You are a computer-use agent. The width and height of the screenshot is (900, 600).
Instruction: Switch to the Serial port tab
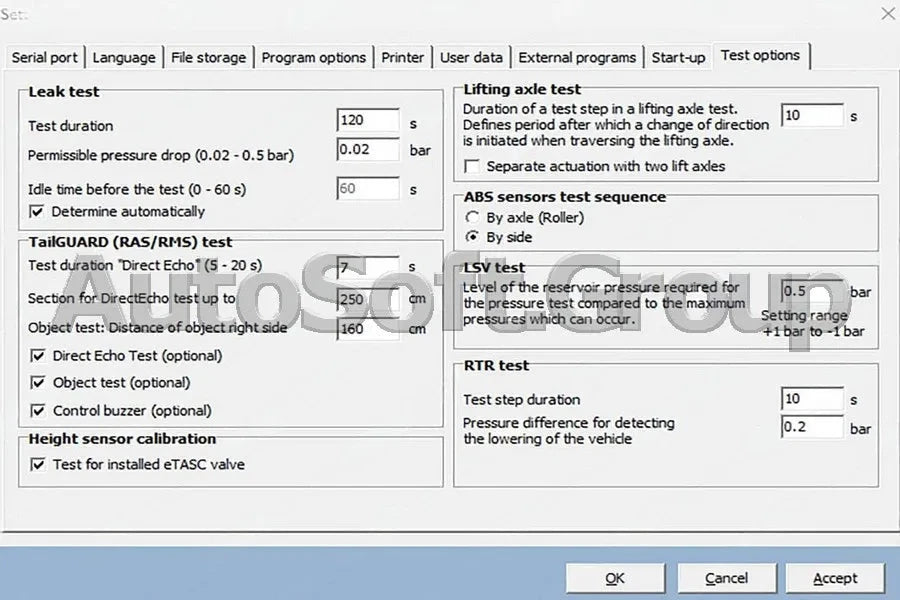pyautogui.click(x=45, y=57)
